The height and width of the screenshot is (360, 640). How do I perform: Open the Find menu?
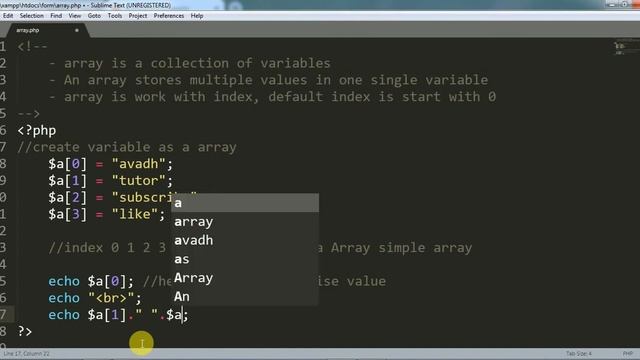pos(56,16)
